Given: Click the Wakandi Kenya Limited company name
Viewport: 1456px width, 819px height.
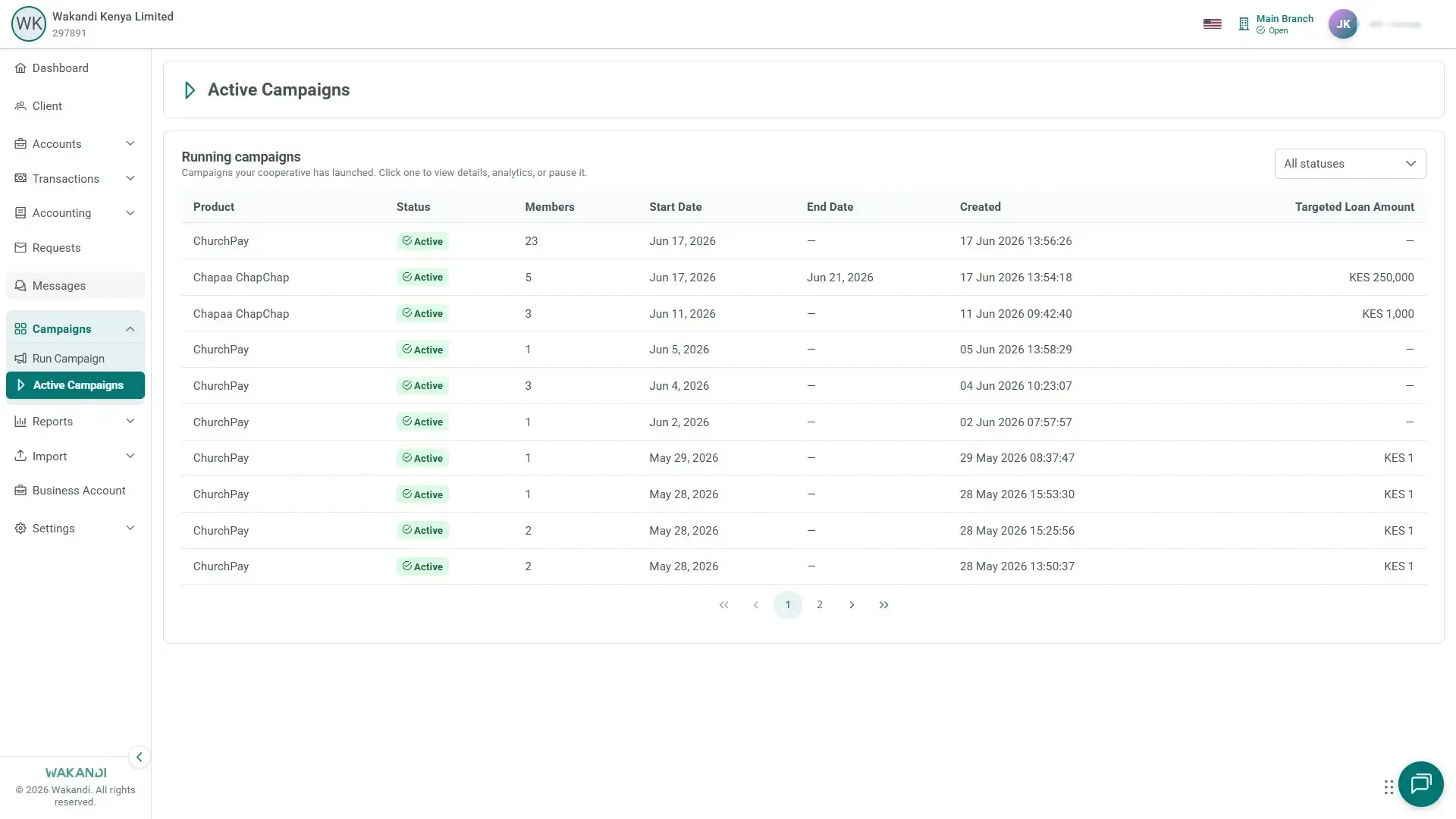Looking at the screenshot, I should 113,17.
